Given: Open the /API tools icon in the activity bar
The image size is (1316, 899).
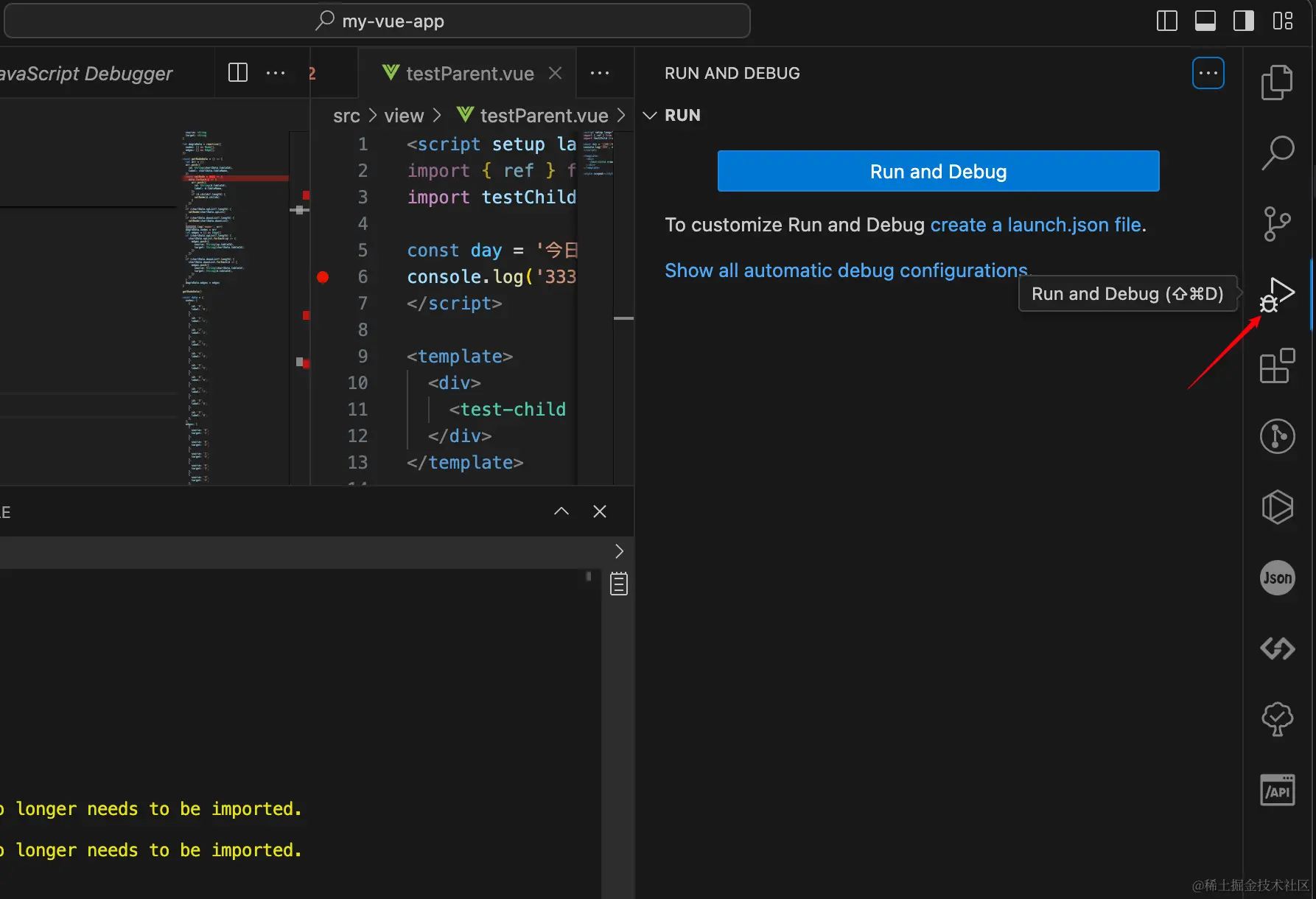Looking at the screenshot, I should point(1278,789).
